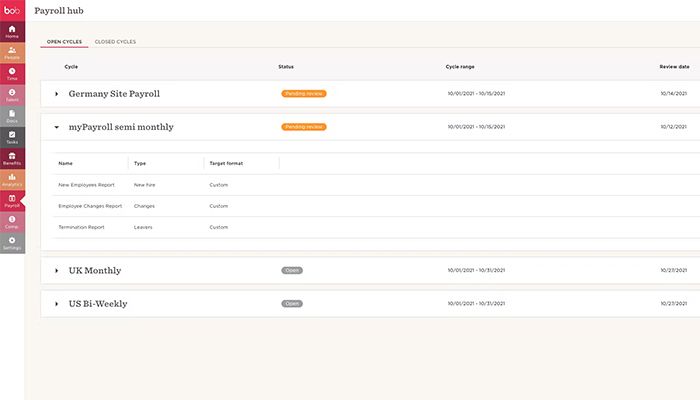Open the Termination Report
700x400 pixels.
(81, 227)
